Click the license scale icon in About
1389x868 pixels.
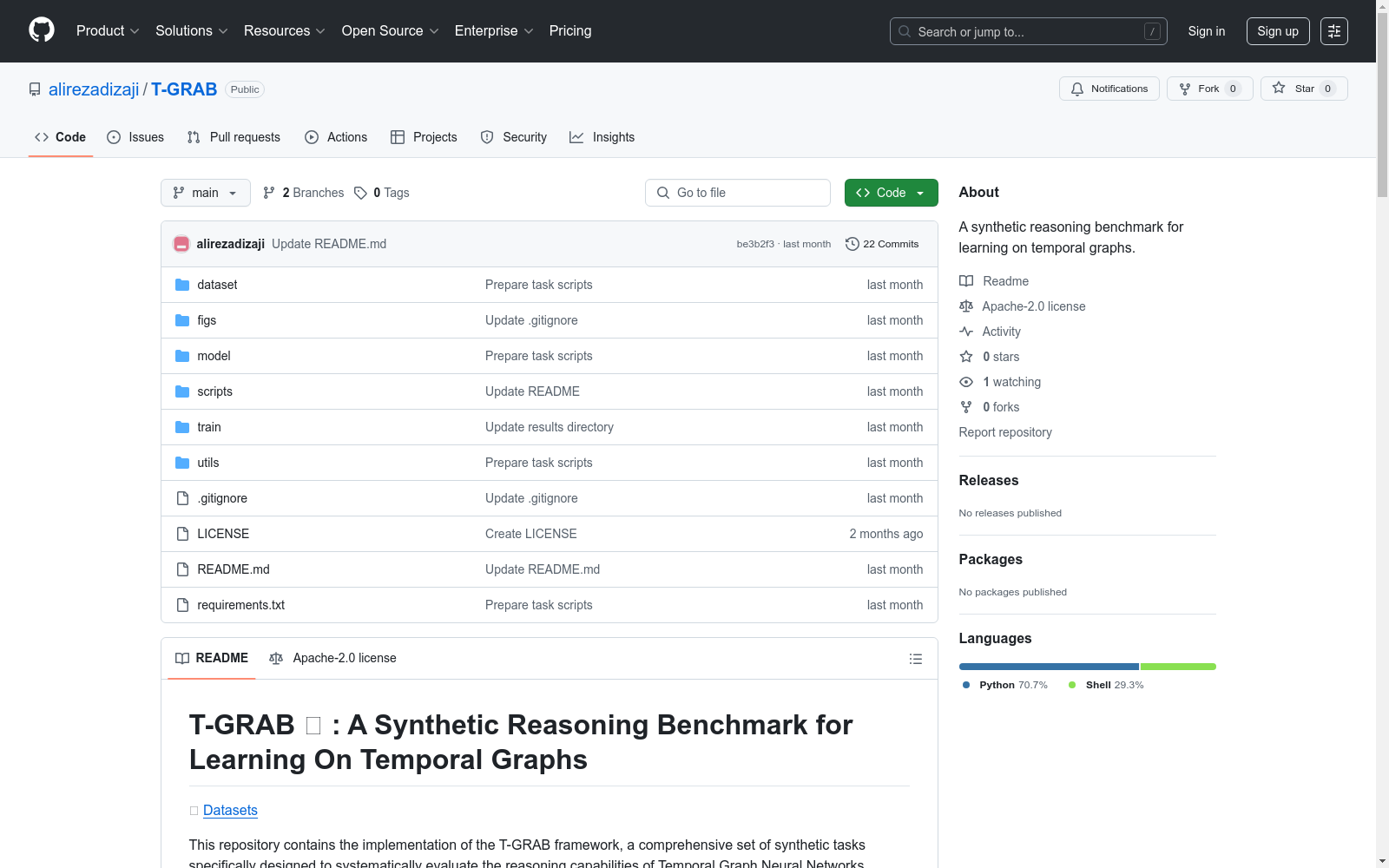pyautogui.click(x=966, y=306)
